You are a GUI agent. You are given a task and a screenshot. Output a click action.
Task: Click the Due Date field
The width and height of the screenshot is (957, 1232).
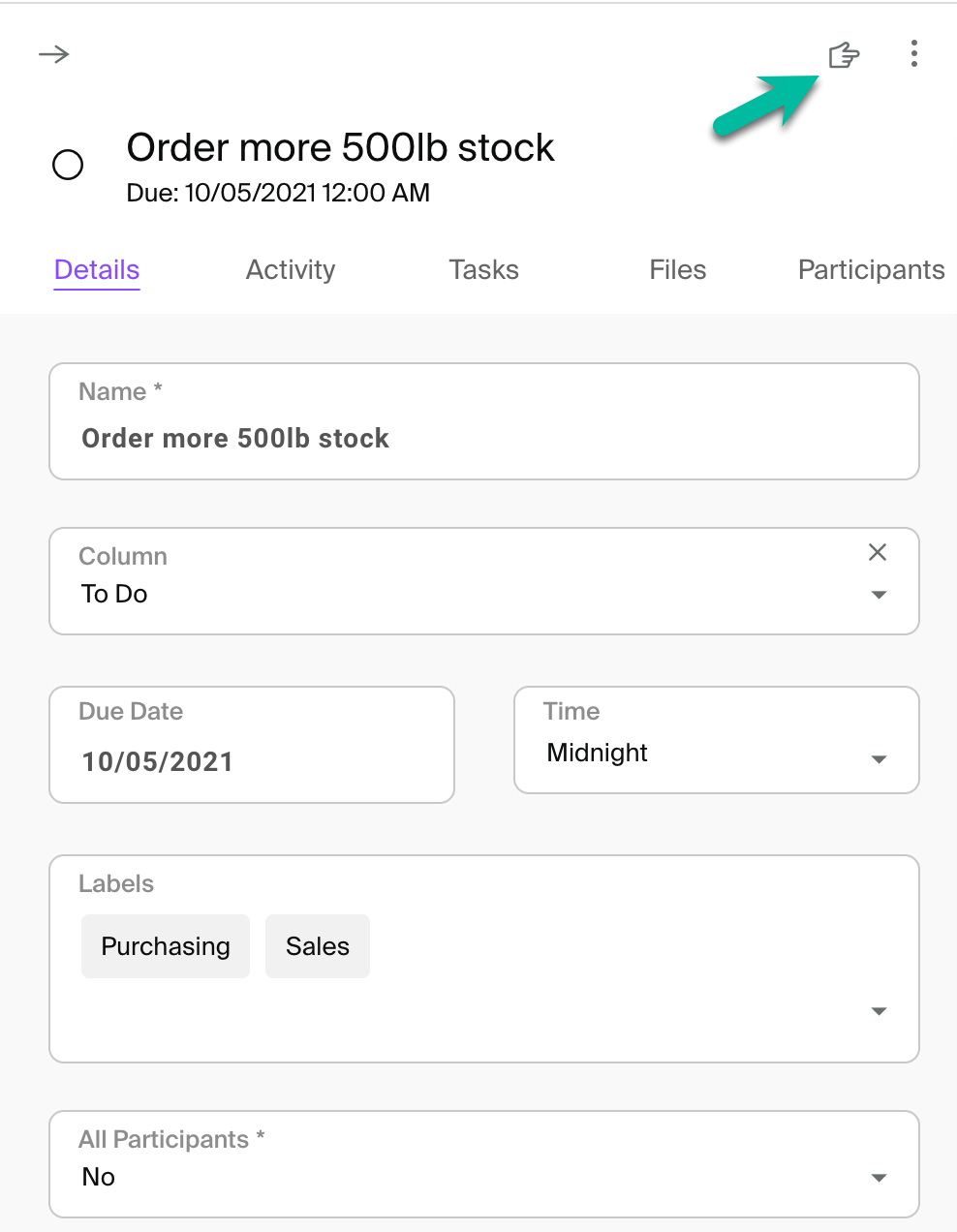(252, 761)
